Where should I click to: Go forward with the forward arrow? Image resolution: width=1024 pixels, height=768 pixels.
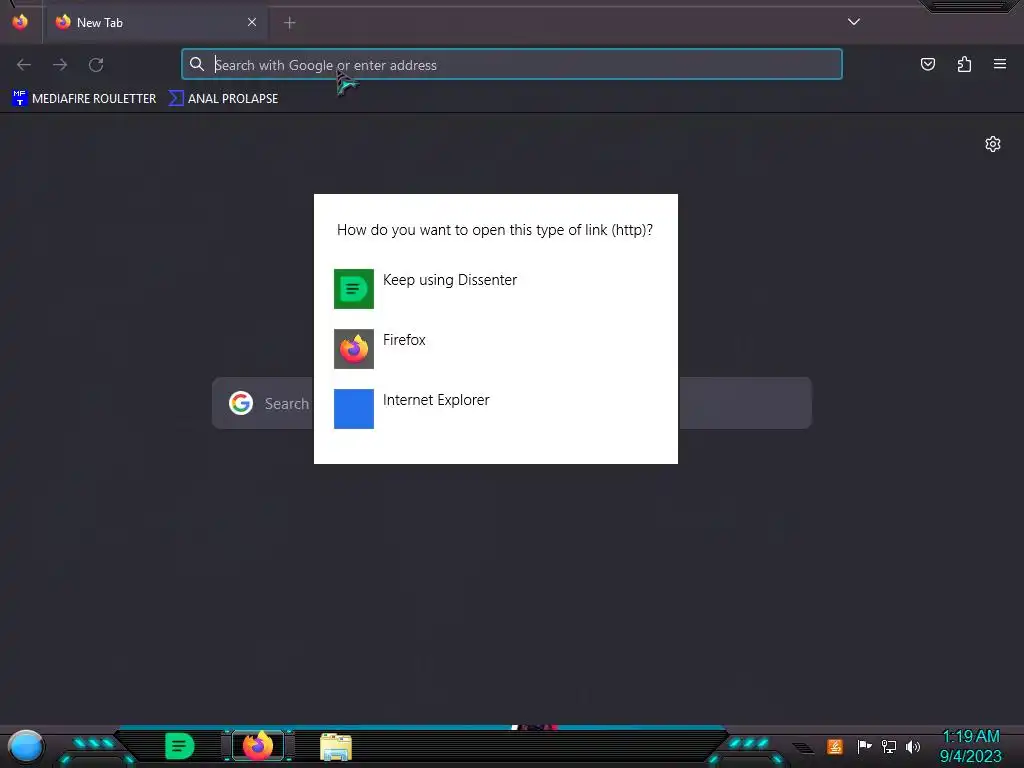click(x=60, y=65)
